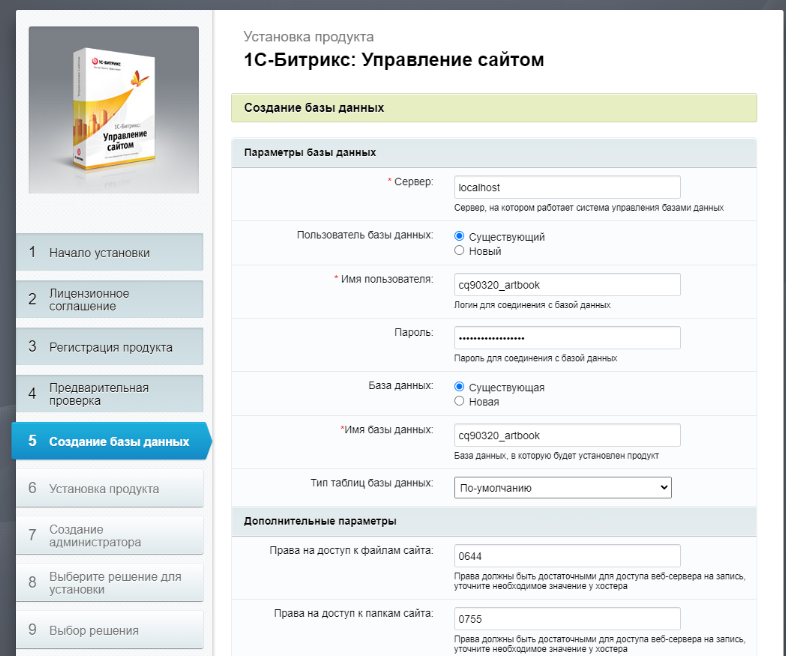Choose the 'Новый' database user option
Image resolution: width=786 pixels, height=656 pixels.
coord(460,251)
